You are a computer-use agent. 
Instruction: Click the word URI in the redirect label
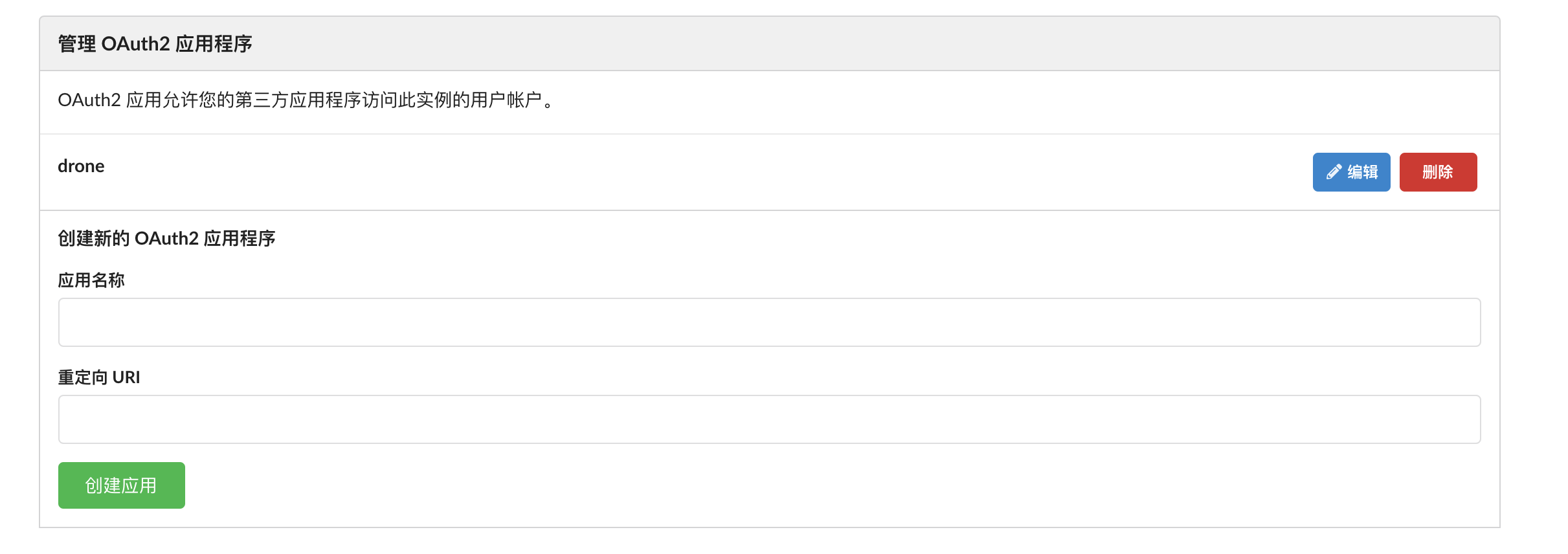click(126, 377)
